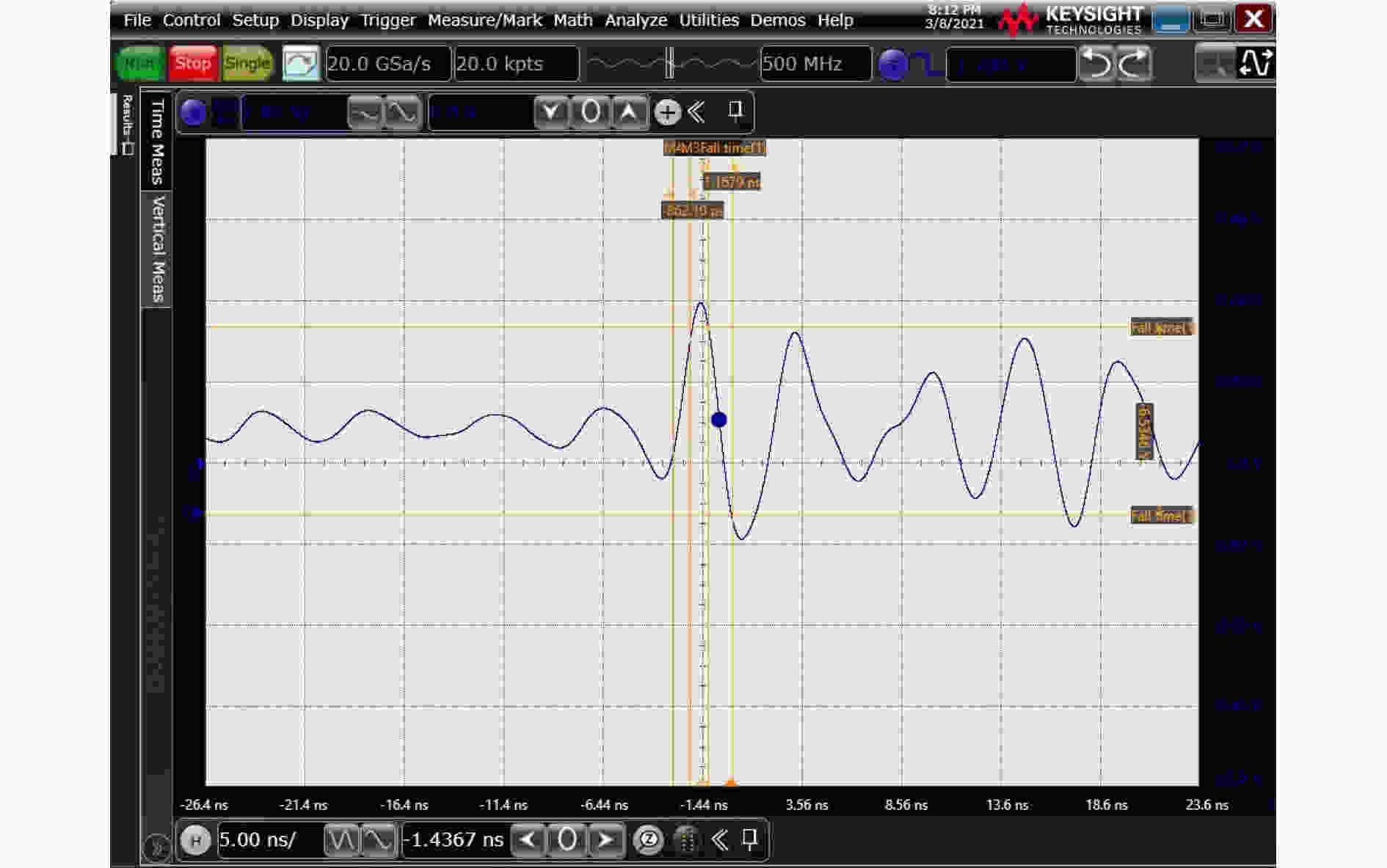This screenshot has width=1387, height=868.
Task: Click the 5.00 ns/ time scale field
Action: [270, 839]
